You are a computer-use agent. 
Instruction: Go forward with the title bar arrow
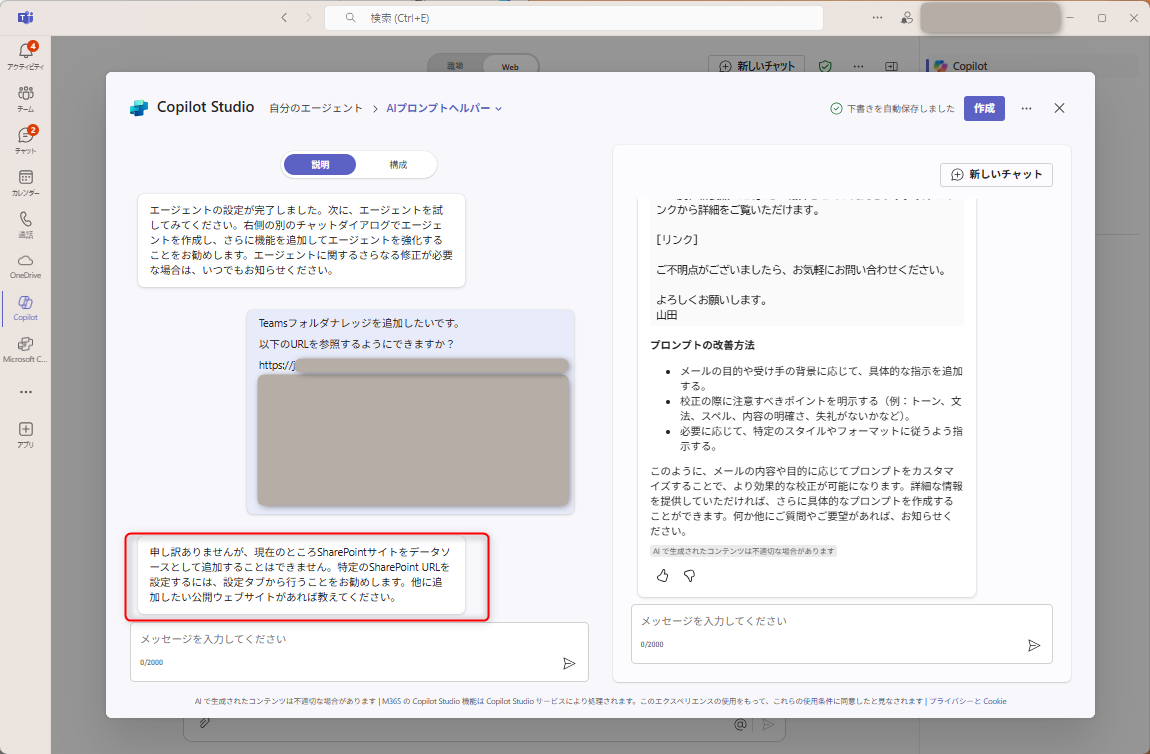pyautogui.click(x=308, y=18)
